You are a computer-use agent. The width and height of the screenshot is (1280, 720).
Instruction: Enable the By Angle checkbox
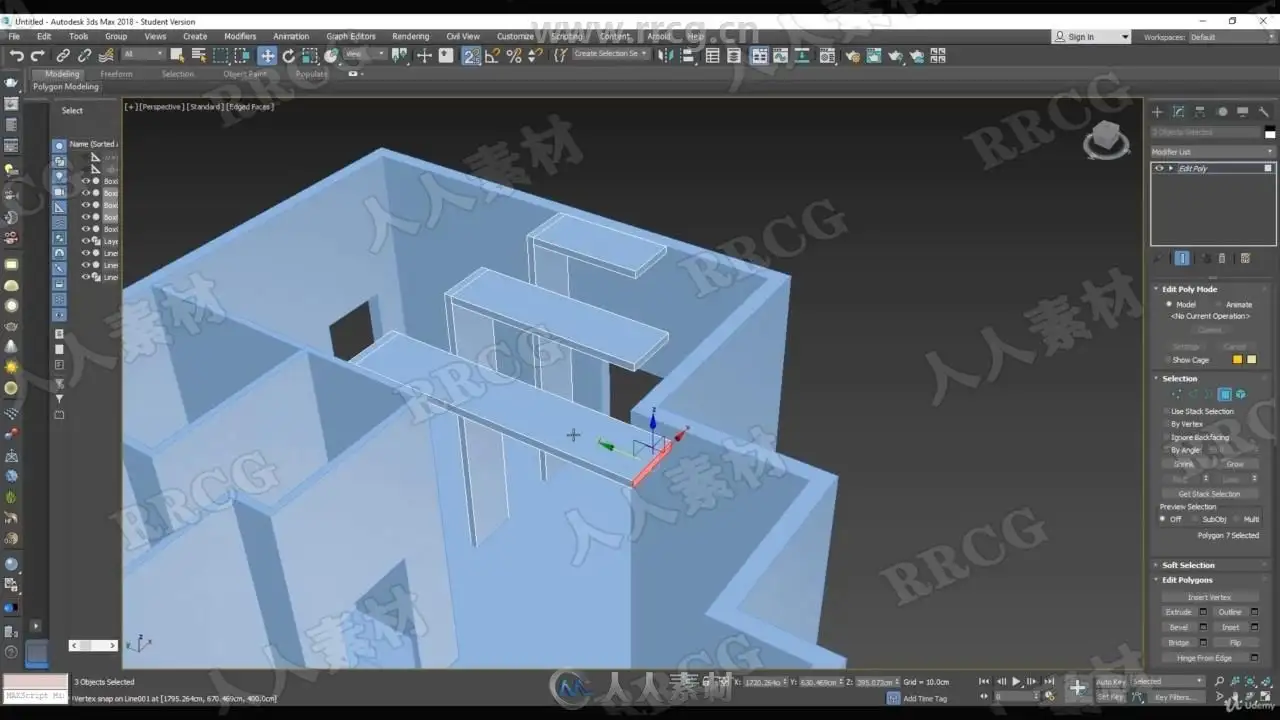[x=1167, y=450]
